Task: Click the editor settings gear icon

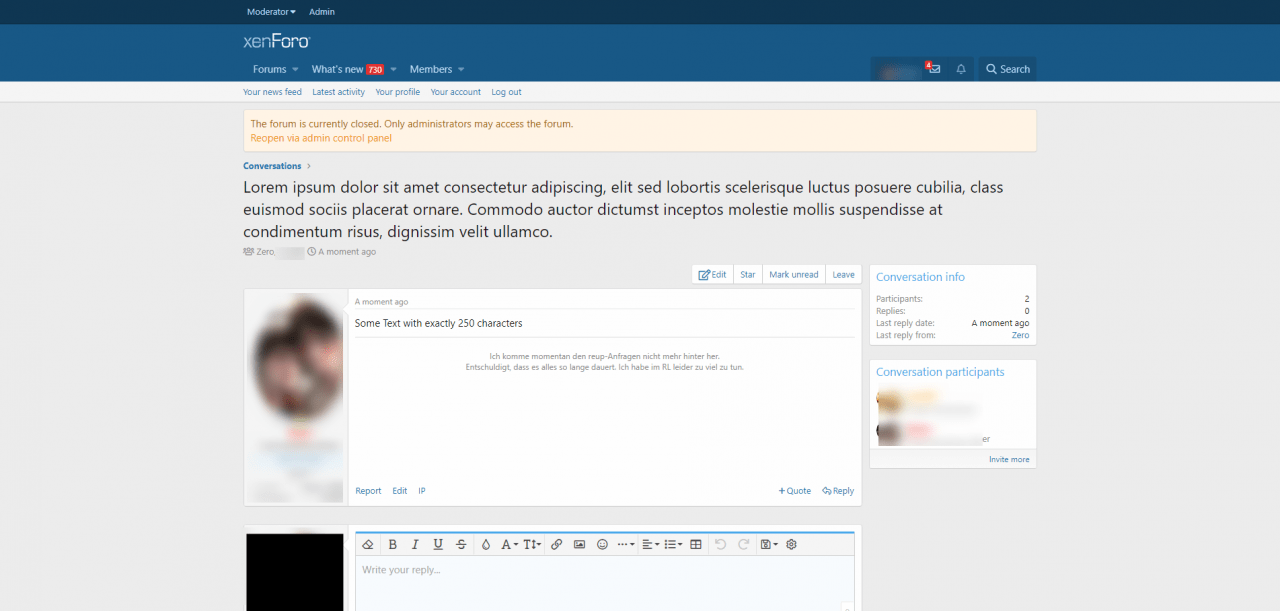Action: (791, 545)
